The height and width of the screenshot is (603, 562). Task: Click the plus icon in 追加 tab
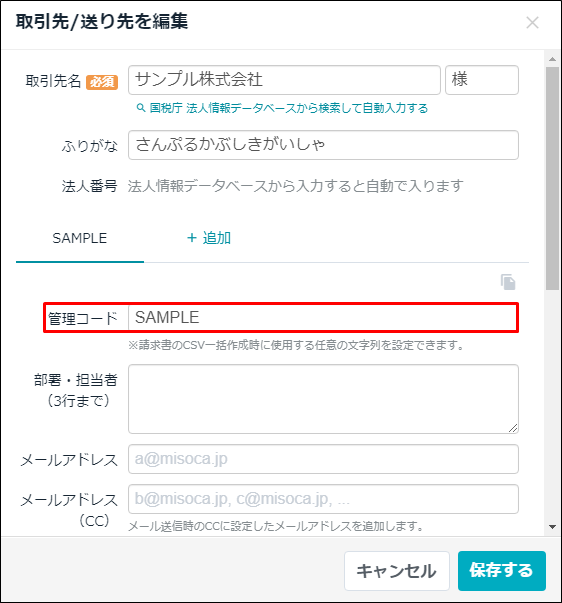tap(192, 238)
